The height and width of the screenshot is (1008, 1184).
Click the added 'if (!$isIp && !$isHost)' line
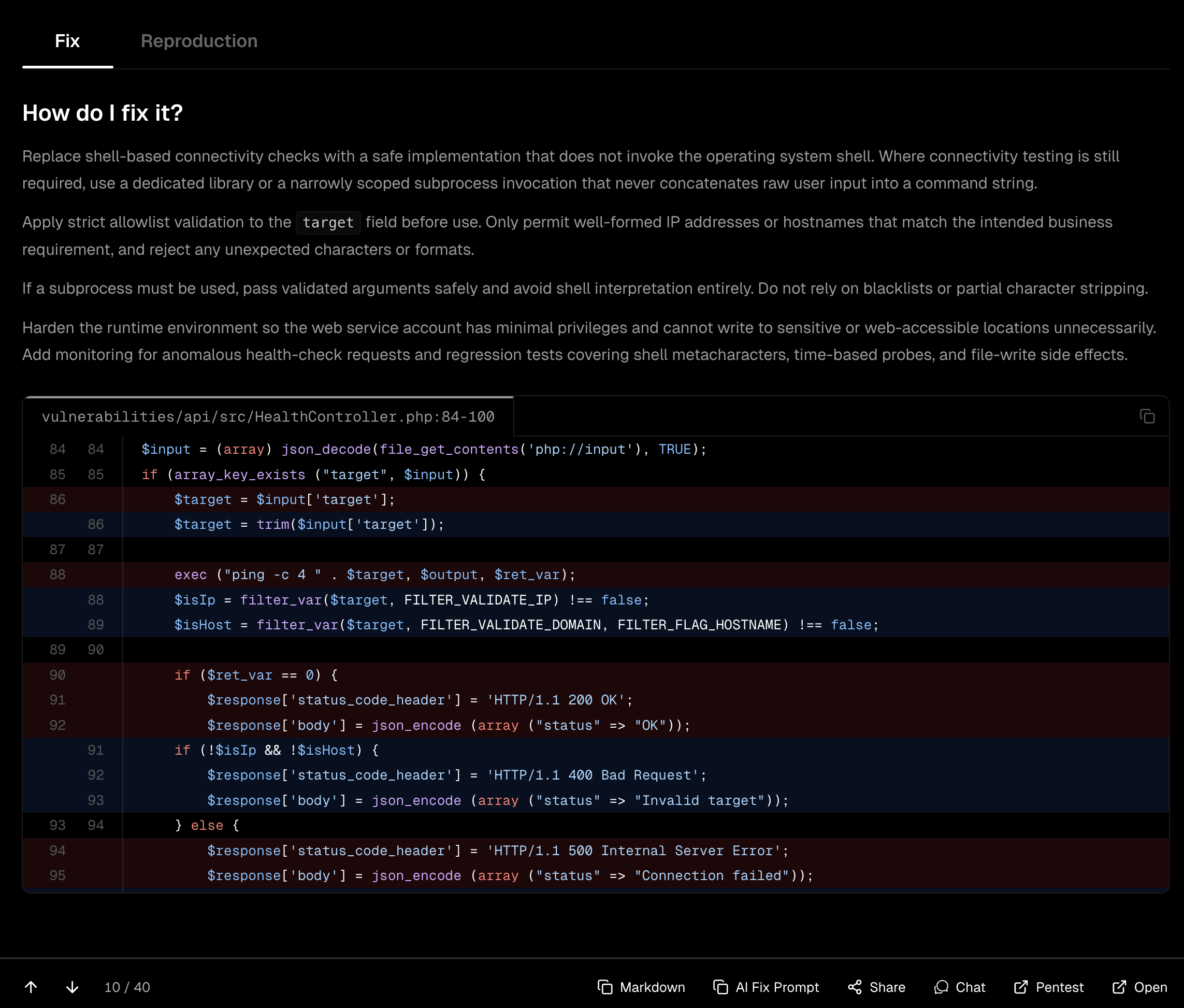coord(596,750)
